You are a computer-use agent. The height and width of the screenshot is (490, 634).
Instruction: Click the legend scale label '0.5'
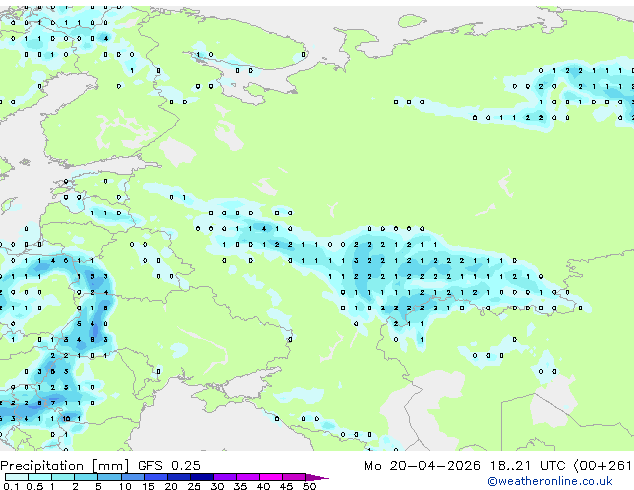point(34,486)
